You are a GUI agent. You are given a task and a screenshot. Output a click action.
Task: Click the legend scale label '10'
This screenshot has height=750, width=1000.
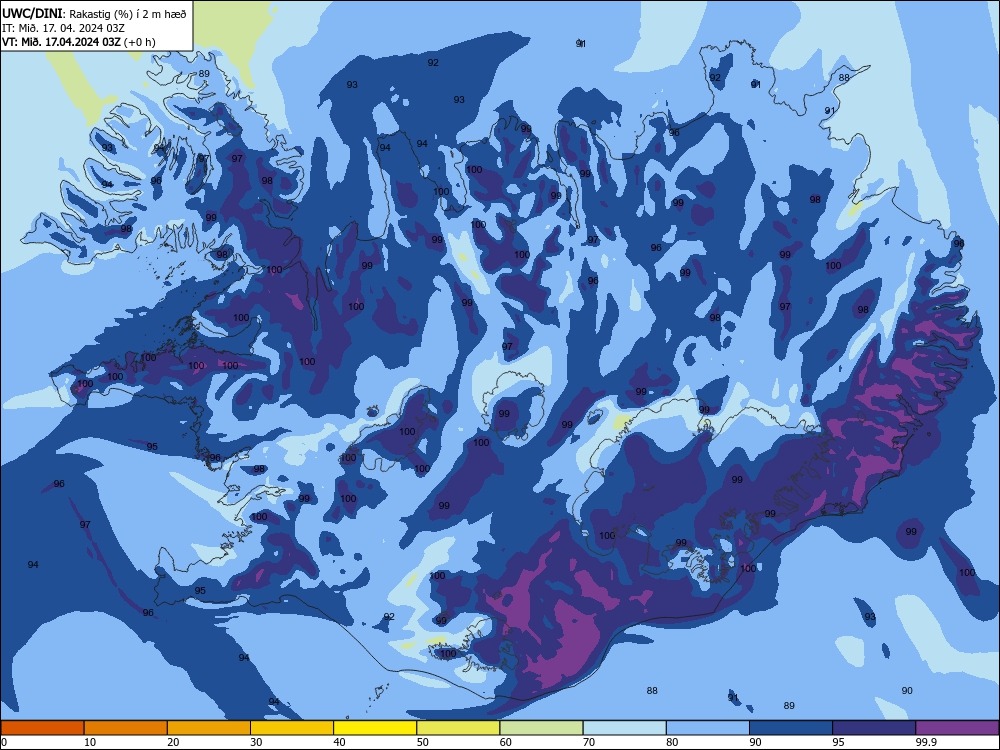coord(90,742)
